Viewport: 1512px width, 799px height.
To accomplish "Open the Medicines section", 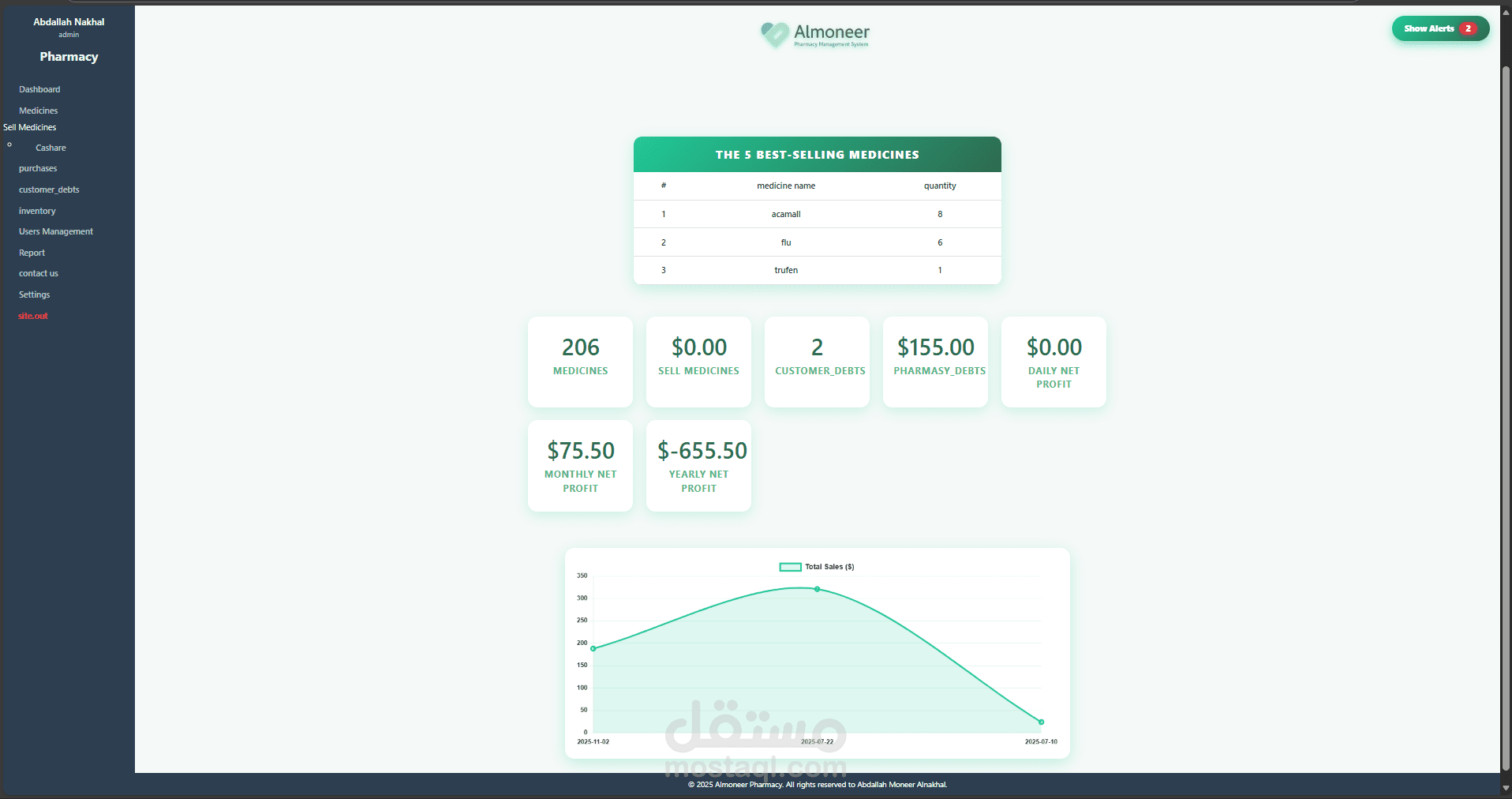I will tap(38, 110).
